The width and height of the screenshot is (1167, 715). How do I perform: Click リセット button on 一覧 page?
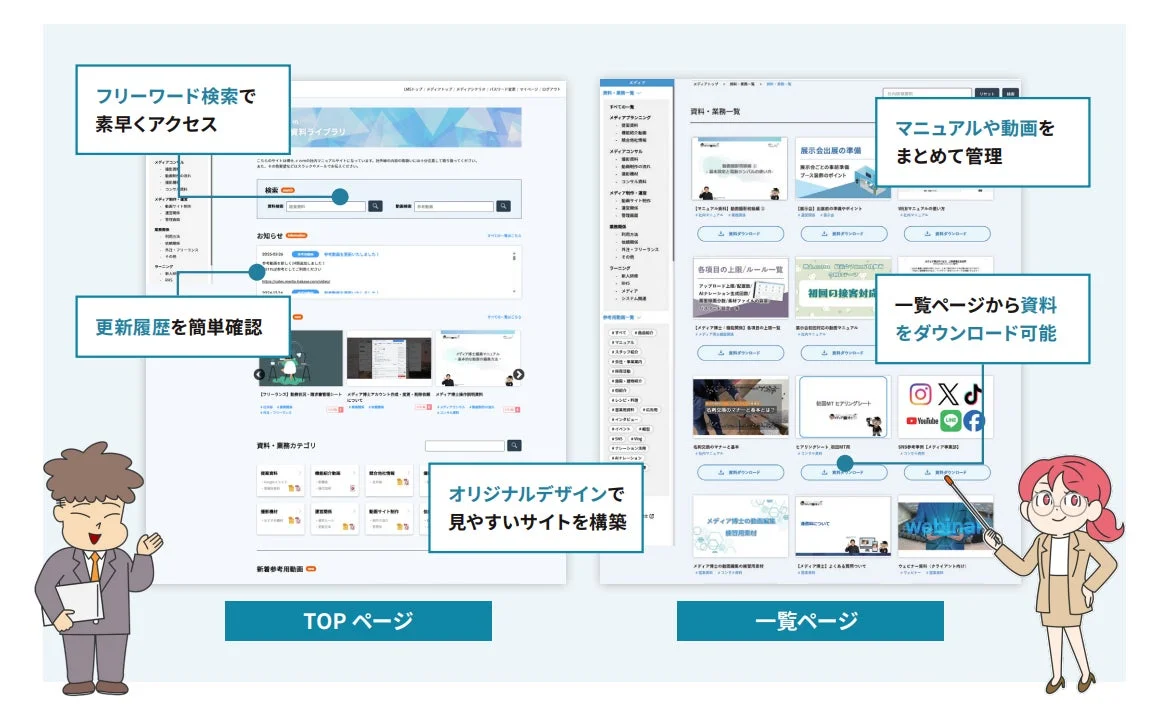point(987,93)
